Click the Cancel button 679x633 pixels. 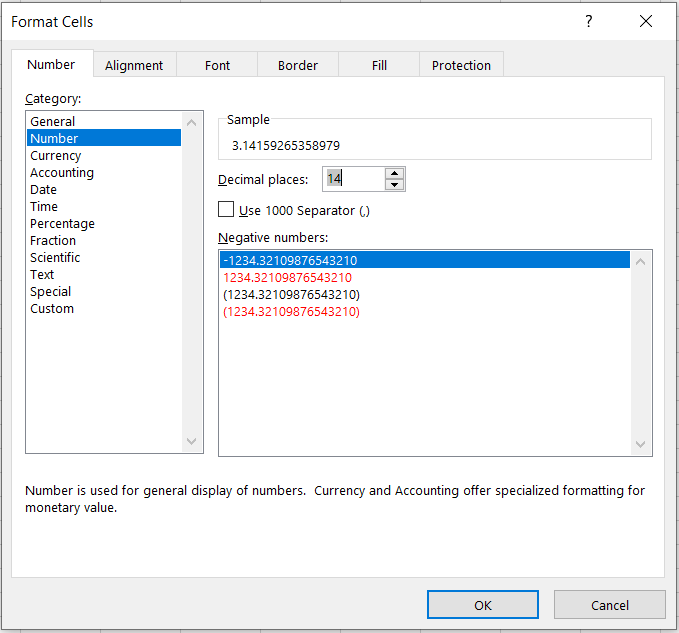609,605
